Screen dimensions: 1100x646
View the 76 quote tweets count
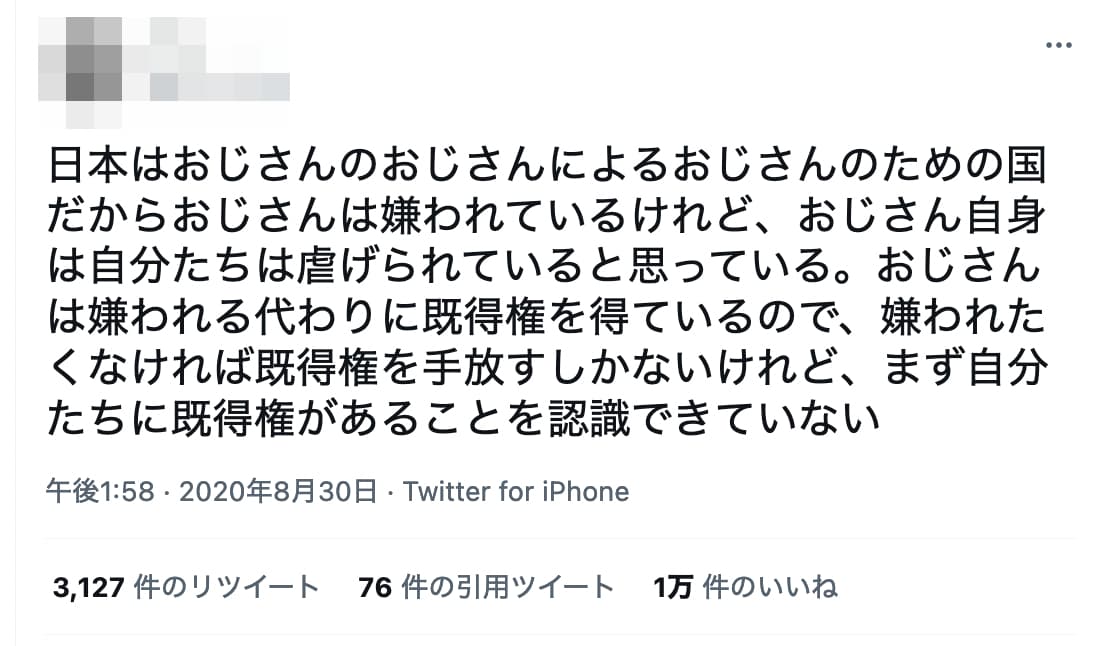pyautogui.click(x=374, y=587)
